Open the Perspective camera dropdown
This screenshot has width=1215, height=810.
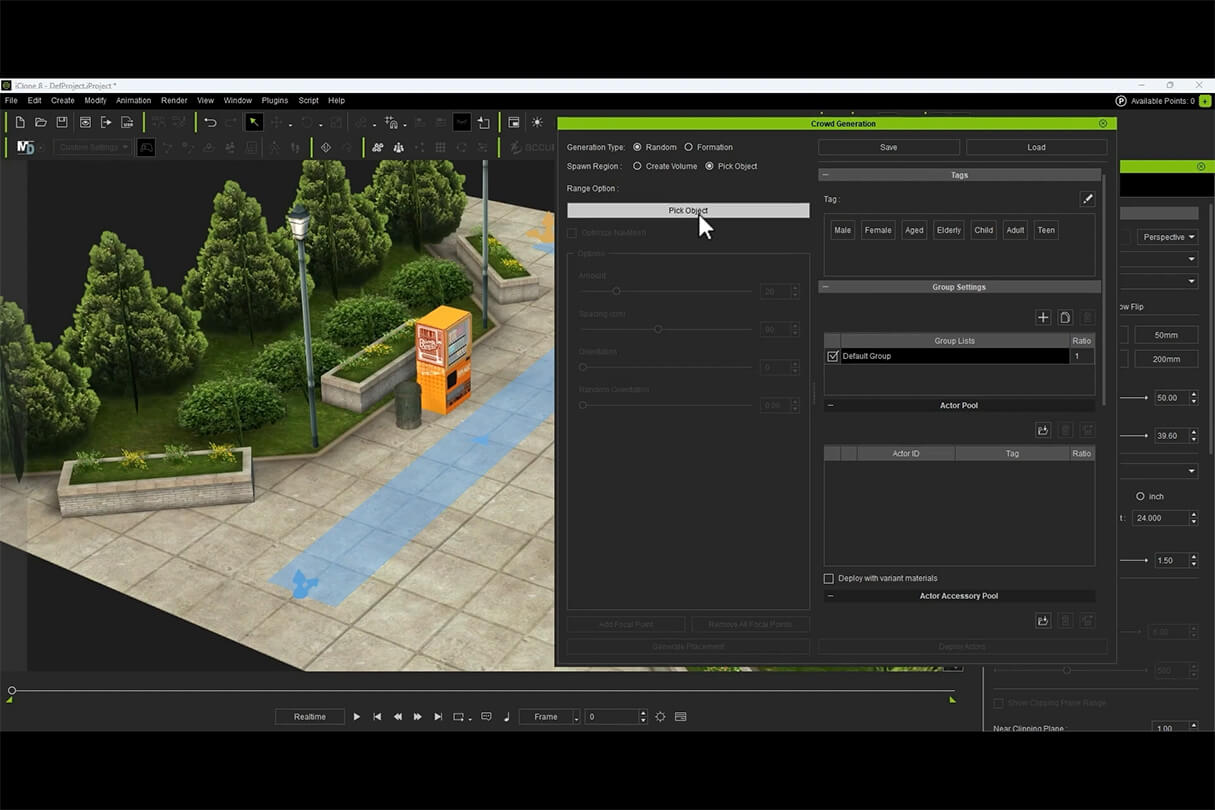1169,237
